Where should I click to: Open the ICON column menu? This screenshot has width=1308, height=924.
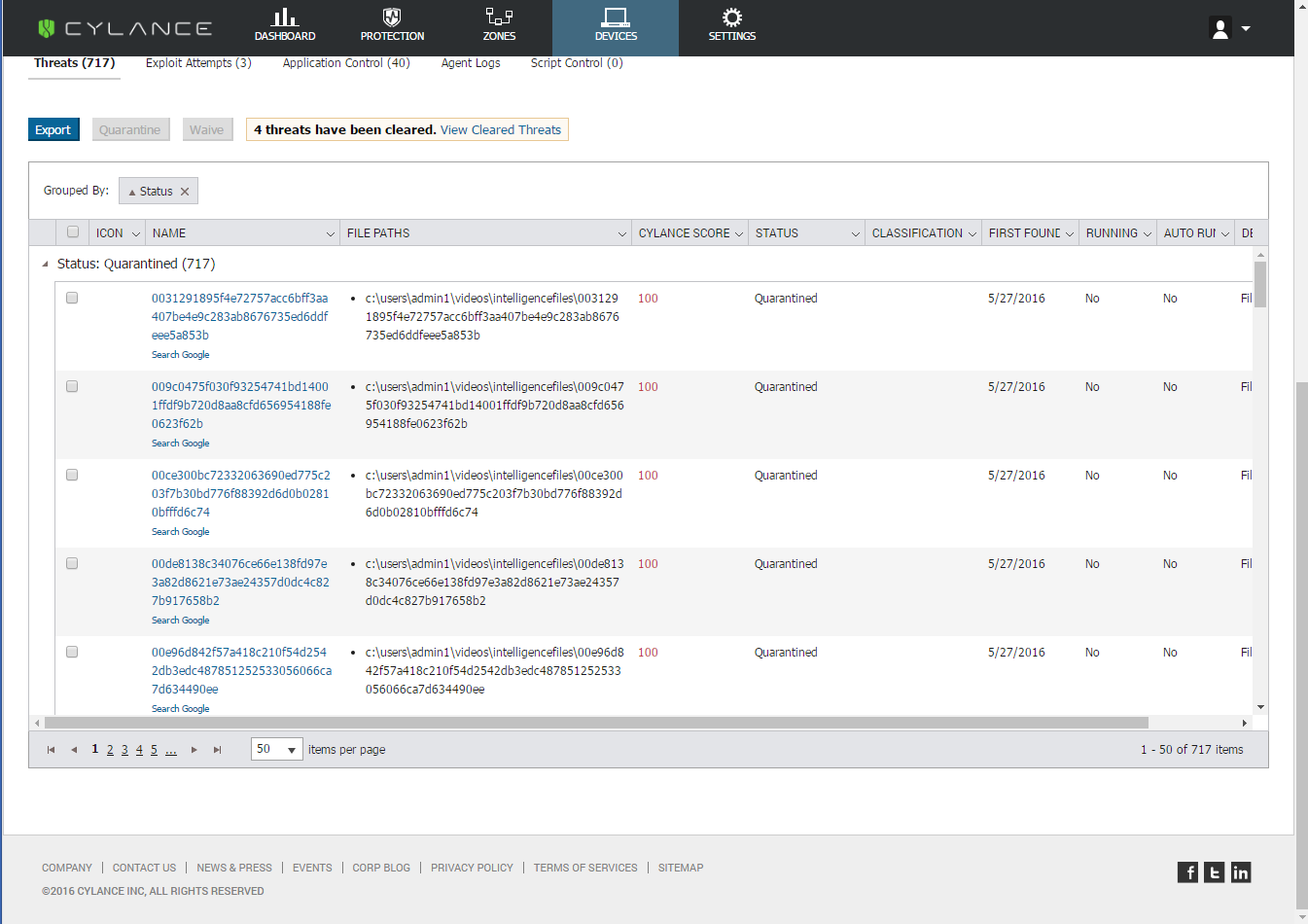click(136, 233)
